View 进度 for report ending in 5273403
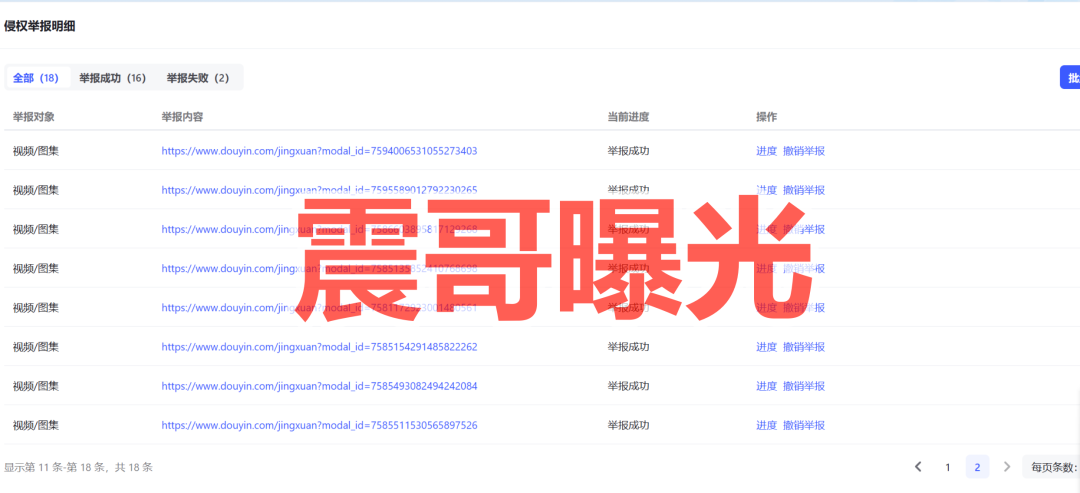 (x=766, y=151)
